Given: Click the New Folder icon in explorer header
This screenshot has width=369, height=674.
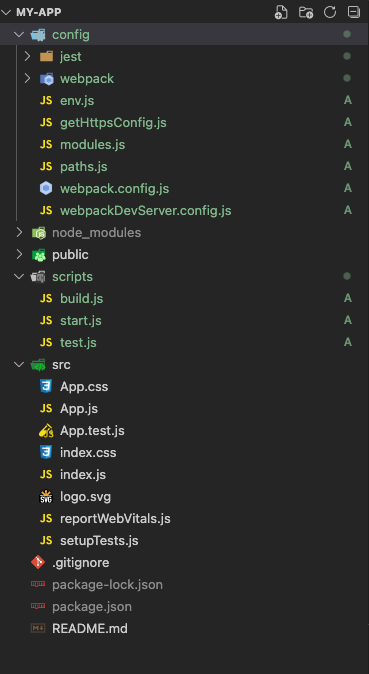Looking at the screenshot, I should pyautogui.click(x=306, y=12).
